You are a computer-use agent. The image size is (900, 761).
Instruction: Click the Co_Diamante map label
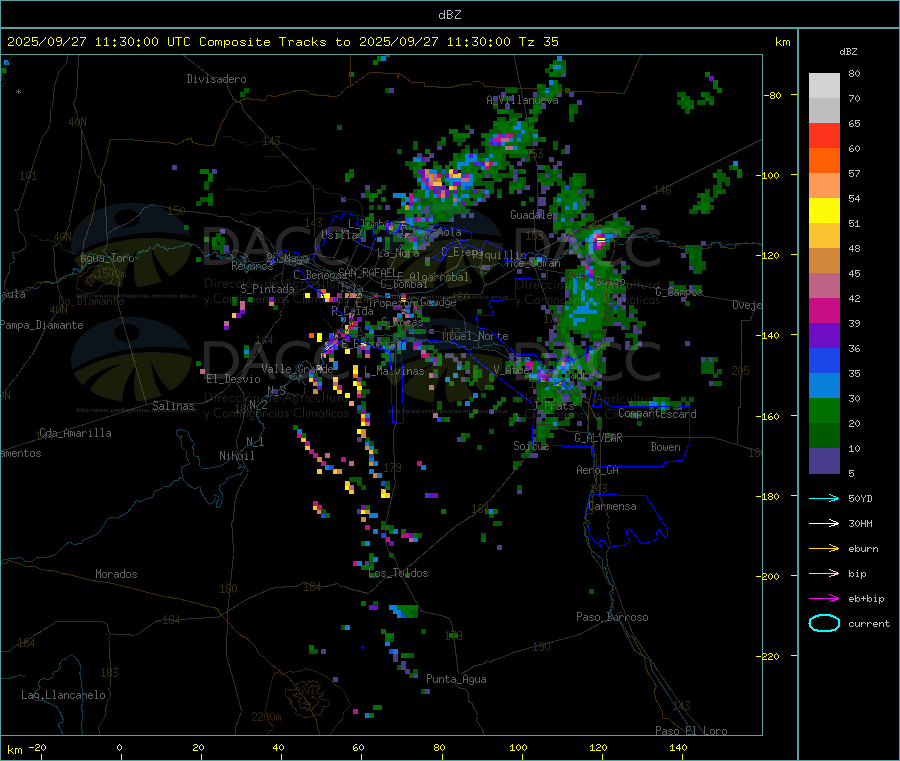coord(91,301)
